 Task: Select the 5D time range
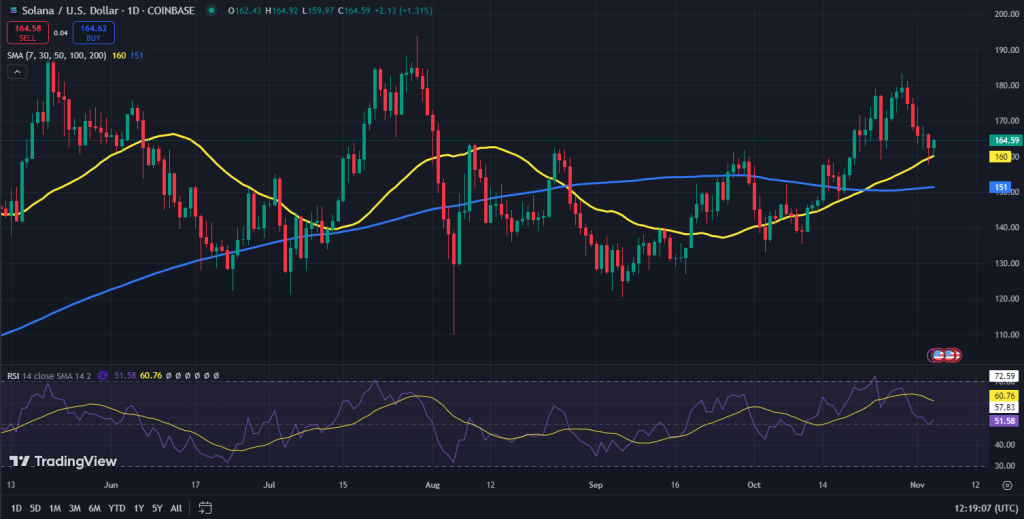[35, 507]
